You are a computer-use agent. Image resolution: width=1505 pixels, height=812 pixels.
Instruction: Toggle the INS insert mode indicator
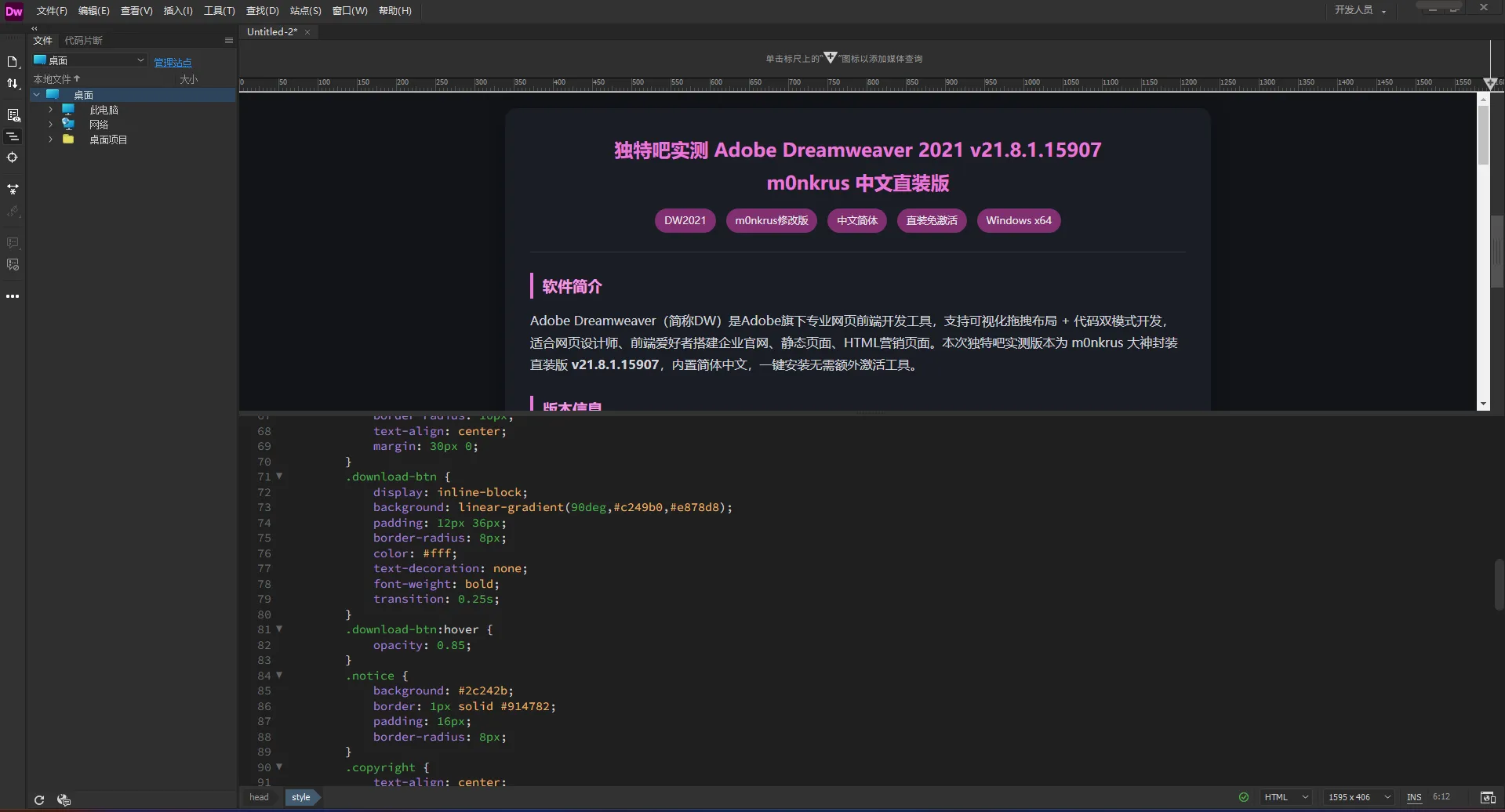(x=1414, y=797)
